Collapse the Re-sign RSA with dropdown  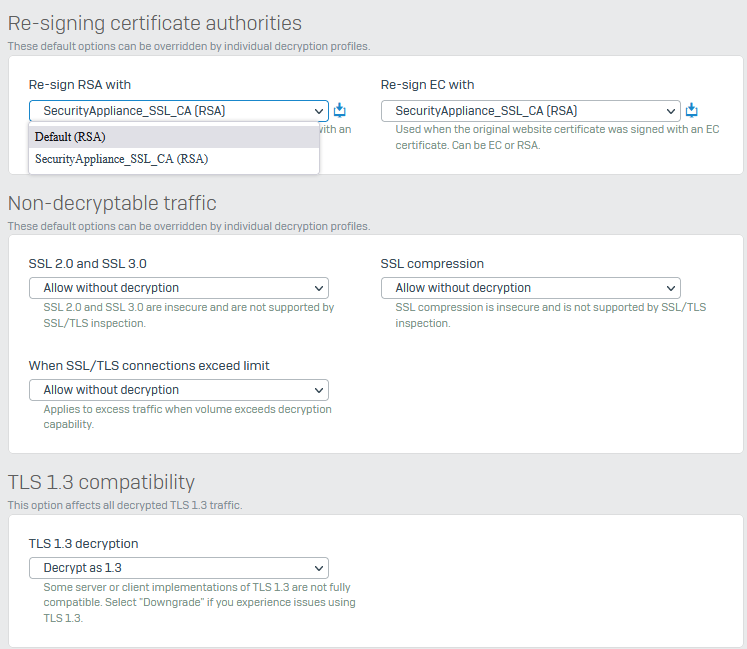[178, 111]
